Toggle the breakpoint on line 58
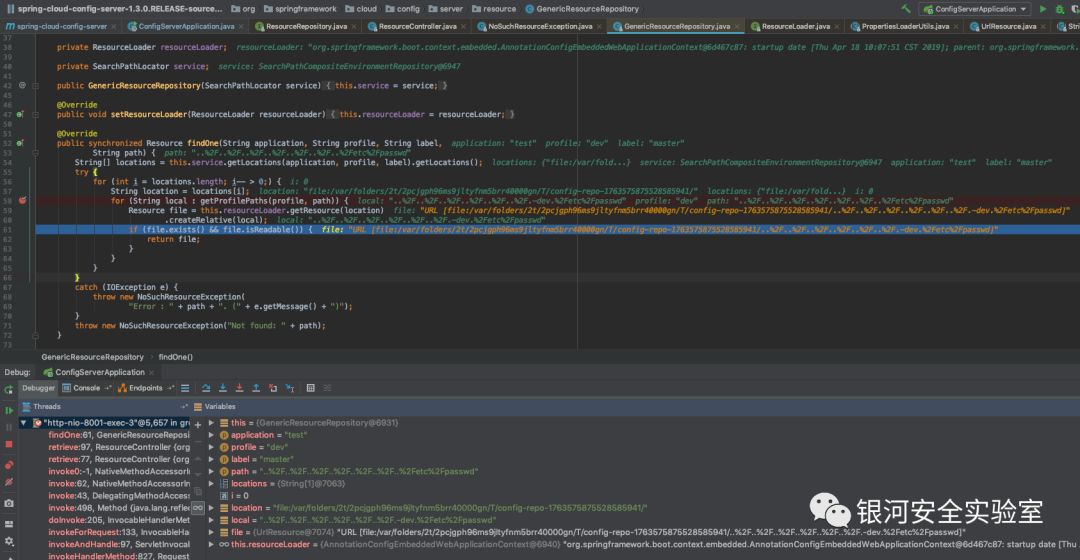 (22, 200)
